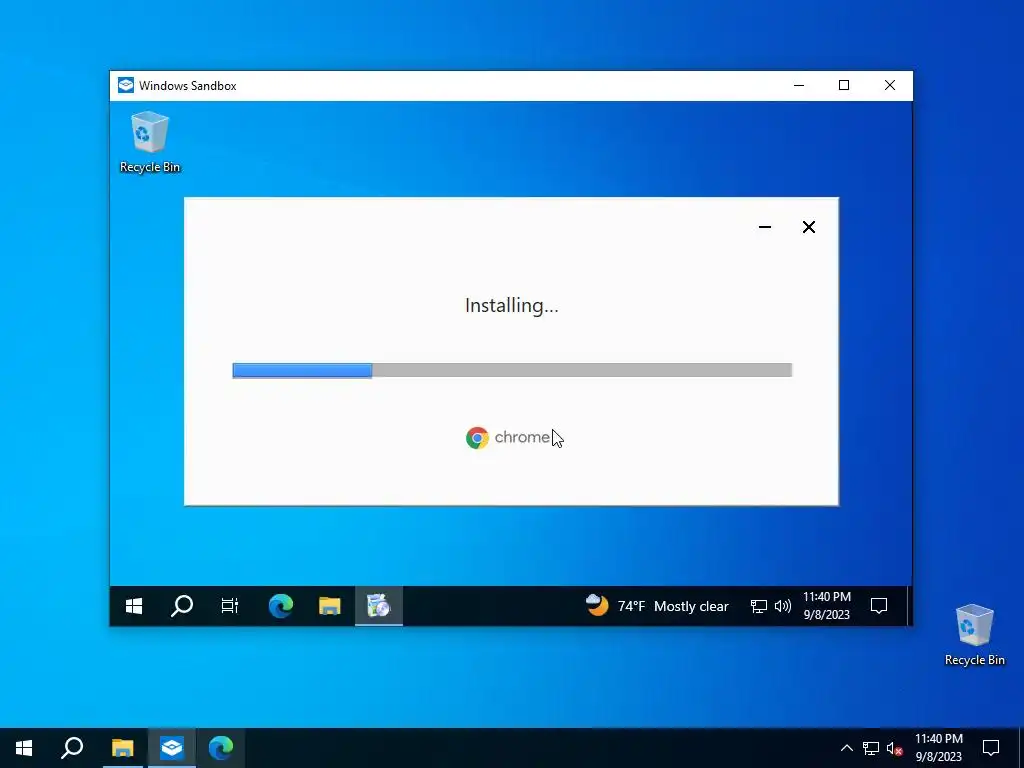Screen dimensions: 1024x768
Task: Open the Sandbox clock showing 11:40 PM
Action: pyautogui.click(x=826, y=605)
